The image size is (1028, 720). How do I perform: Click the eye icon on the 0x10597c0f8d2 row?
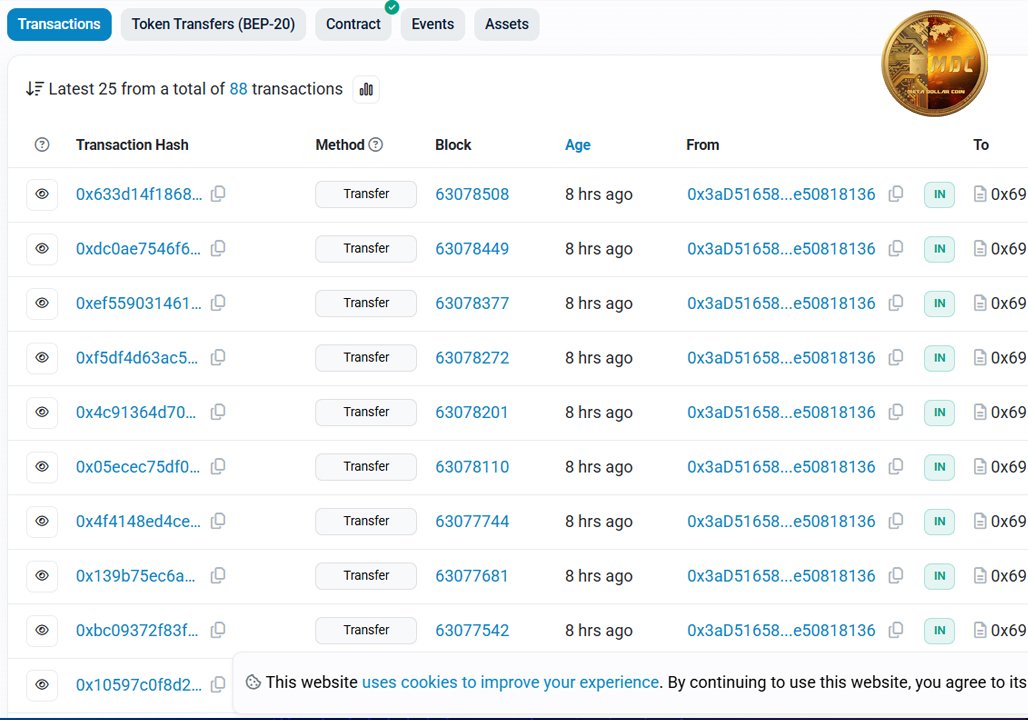coord(41,685)
